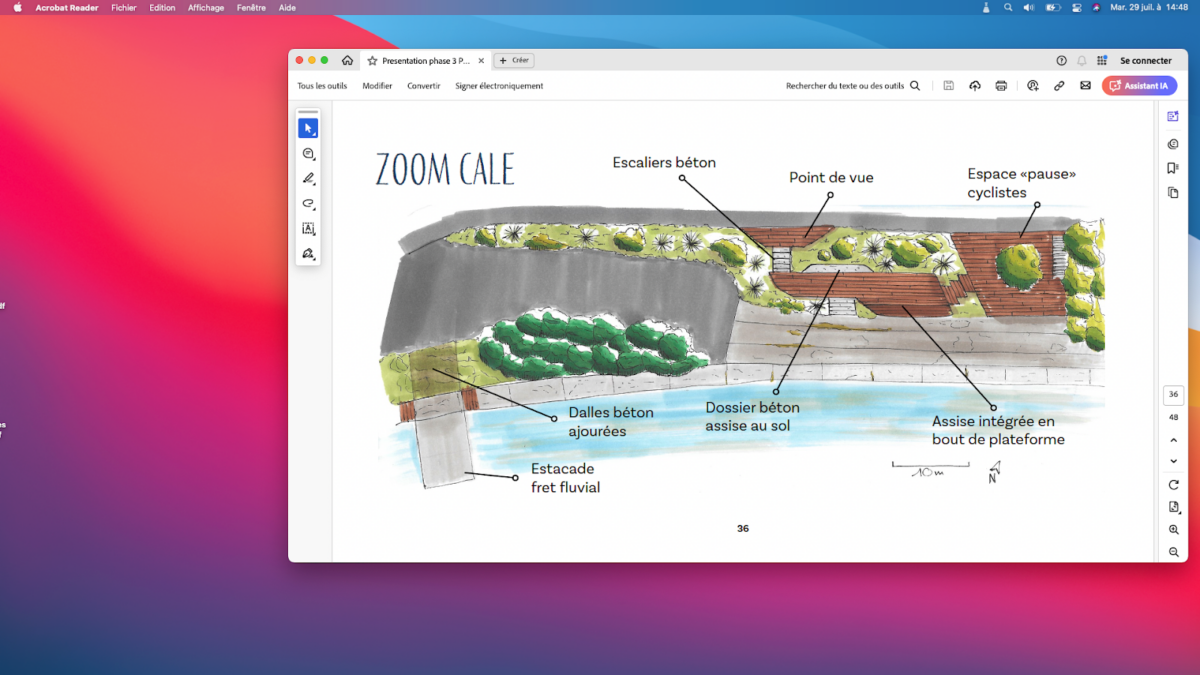Click the current page number field
Viewport: 1200px width, 675px height.
(x=1174, y=395)
